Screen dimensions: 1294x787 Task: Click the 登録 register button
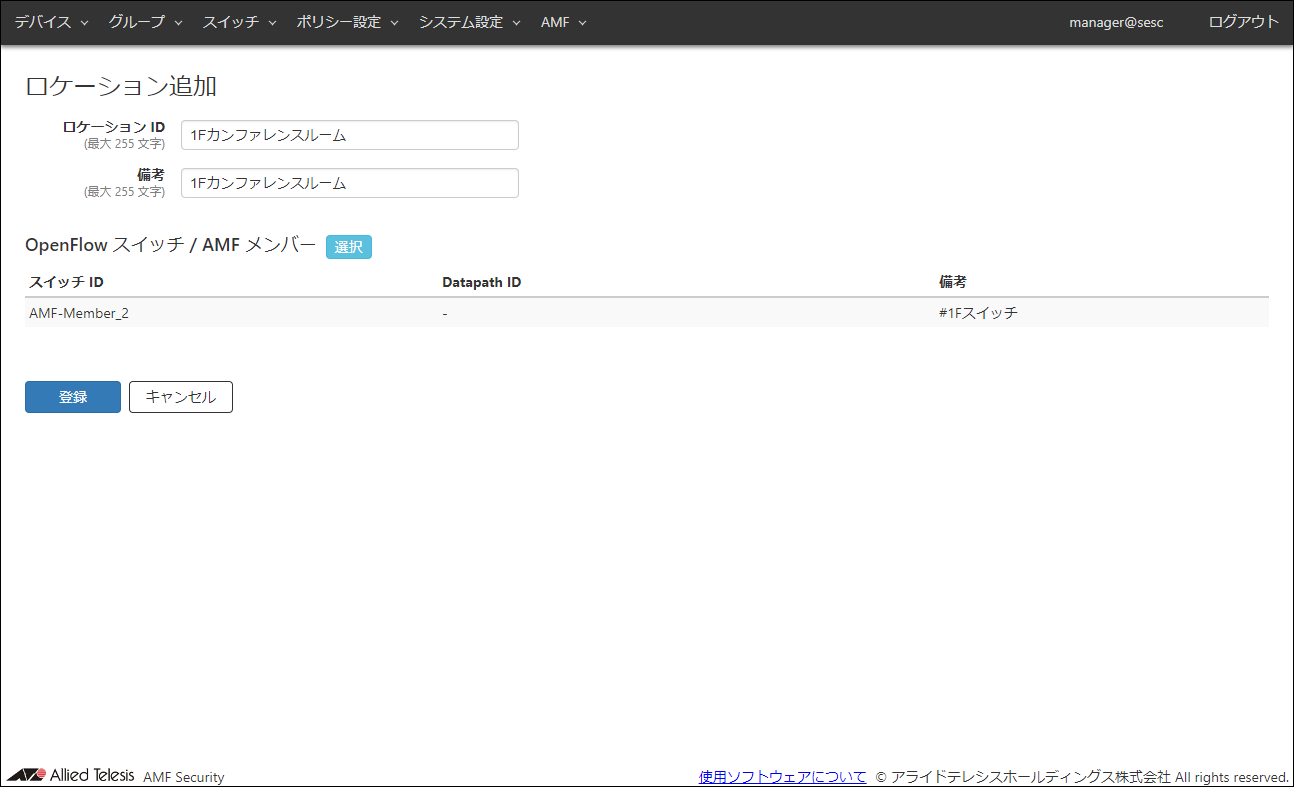pyautogui.click(x=73, y=397)
